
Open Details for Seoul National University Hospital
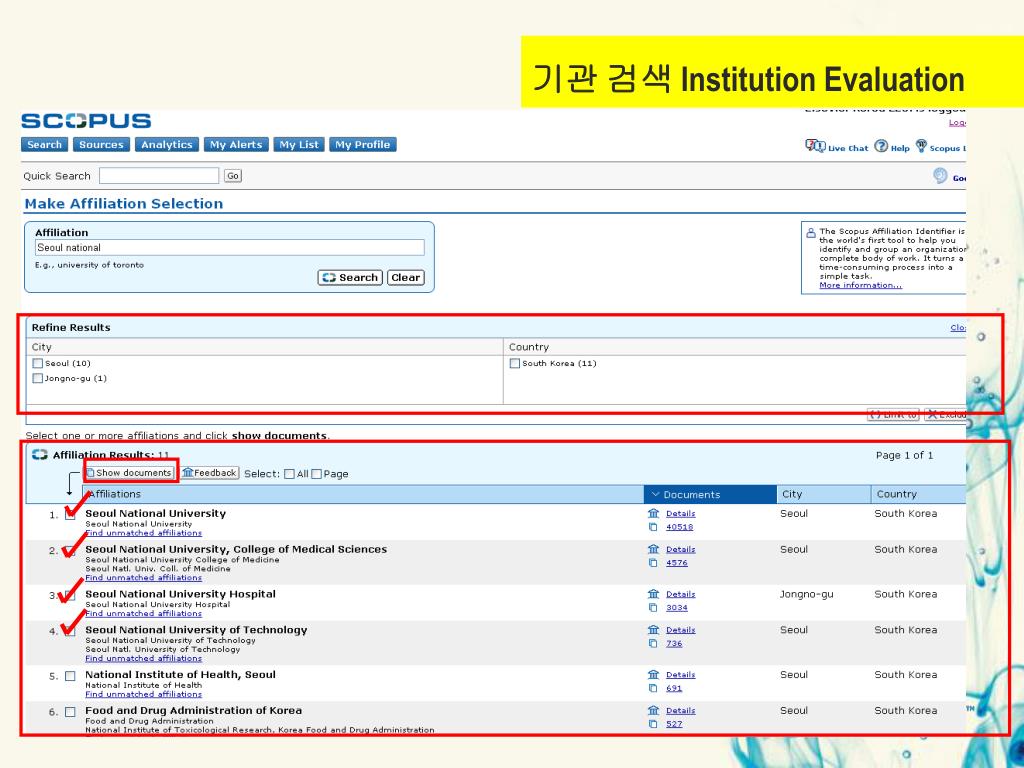pyautogui.click(x=680, y=594)
